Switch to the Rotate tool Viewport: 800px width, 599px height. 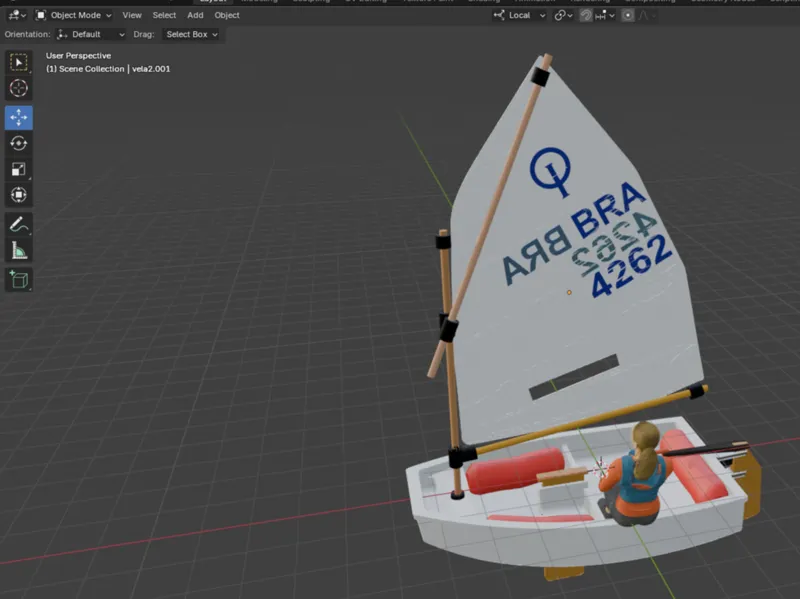click(x=19, y=143)
